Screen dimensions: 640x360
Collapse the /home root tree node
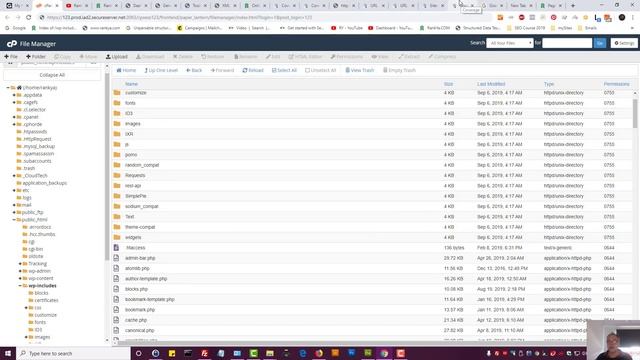click(x=8, y=88)
